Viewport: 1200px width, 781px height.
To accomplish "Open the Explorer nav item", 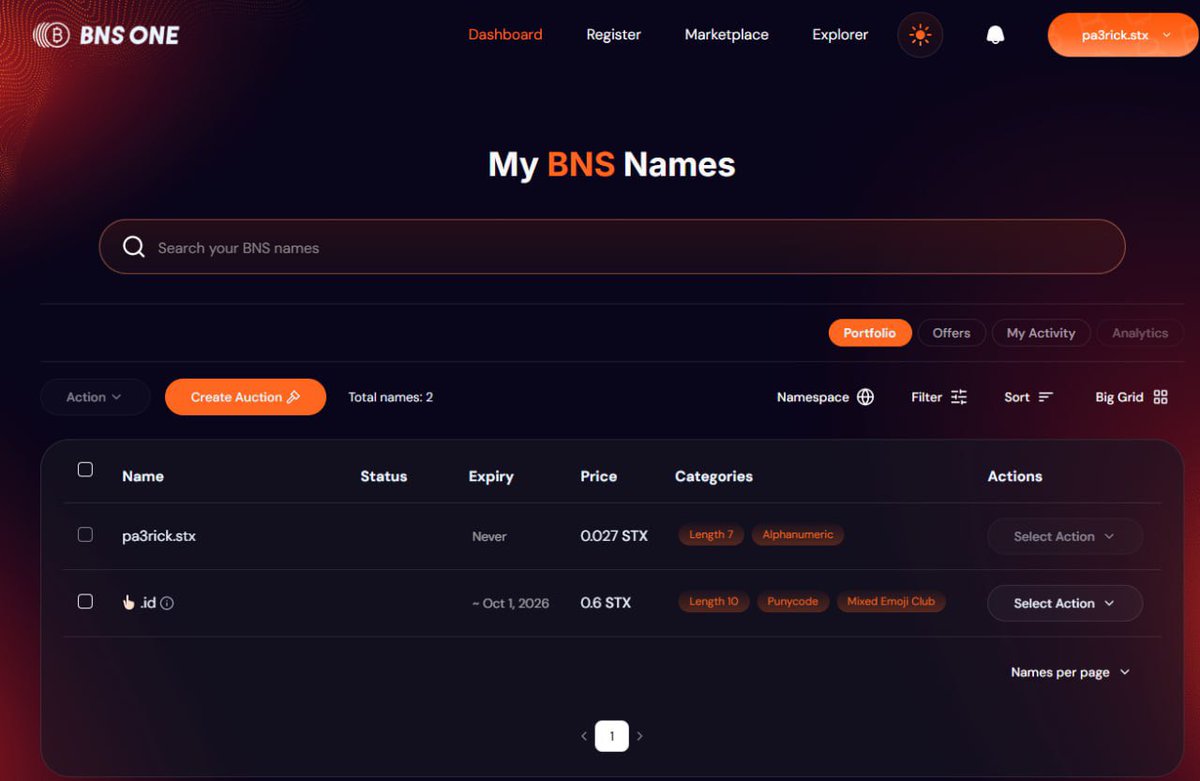I will point(840,35).
